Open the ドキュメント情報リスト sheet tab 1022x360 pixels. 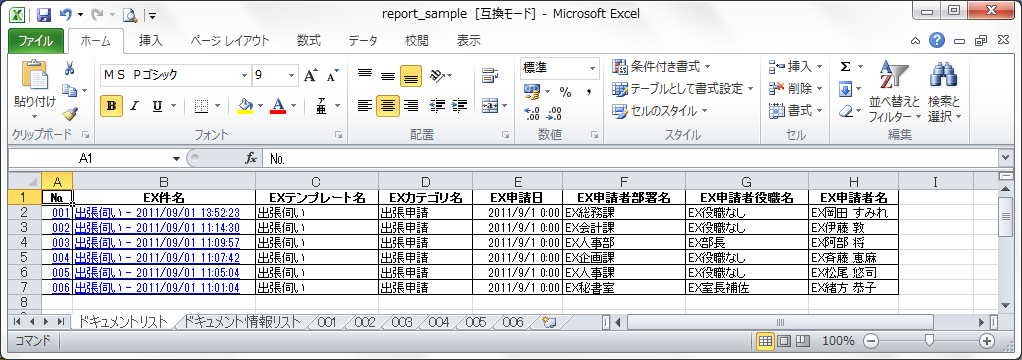pyautogui.click(x=242, y=322)
